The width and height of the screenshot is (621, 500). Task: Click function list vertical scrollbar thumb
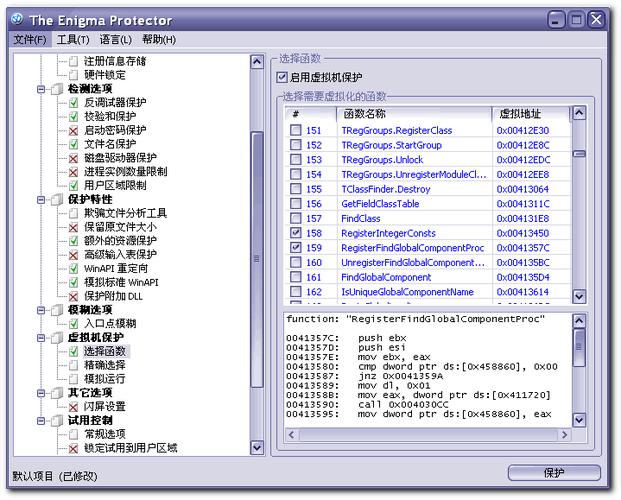579,154
